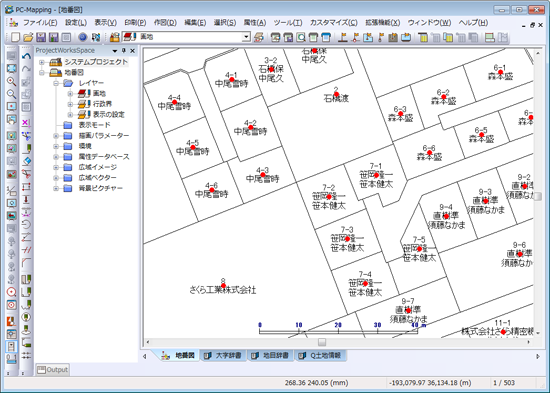This screenshot has width=550, height=393.
Task: Open the ファイル menu
Action: (40, 23)
